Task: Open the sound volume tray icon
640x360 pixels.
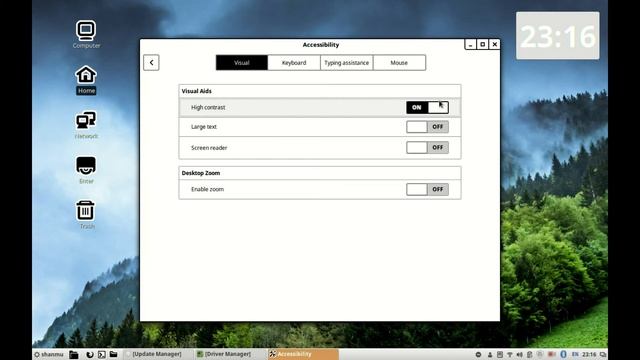Action: coord(519,355)
